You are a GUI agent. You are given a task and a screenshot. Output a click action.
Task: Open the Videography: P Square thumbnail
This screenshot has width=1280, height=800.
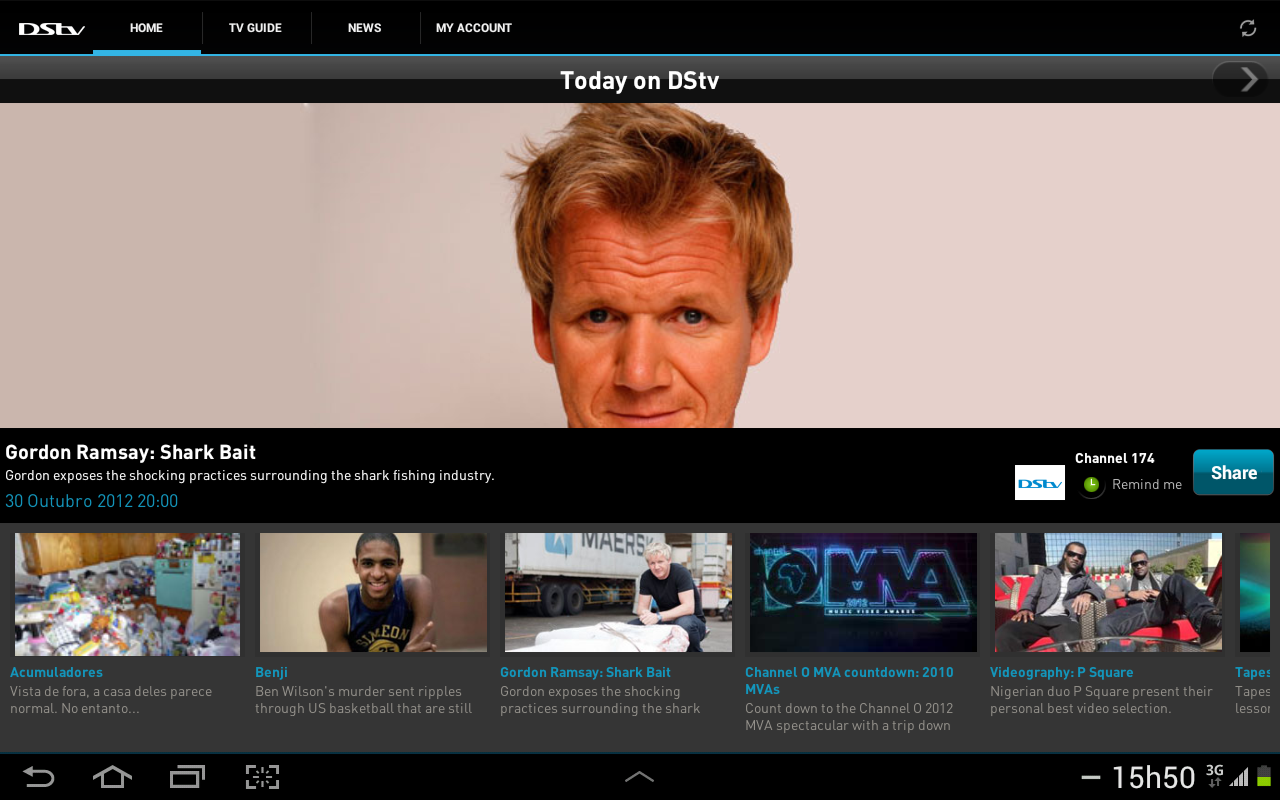pyautogui.click(x=1108, y=592)
